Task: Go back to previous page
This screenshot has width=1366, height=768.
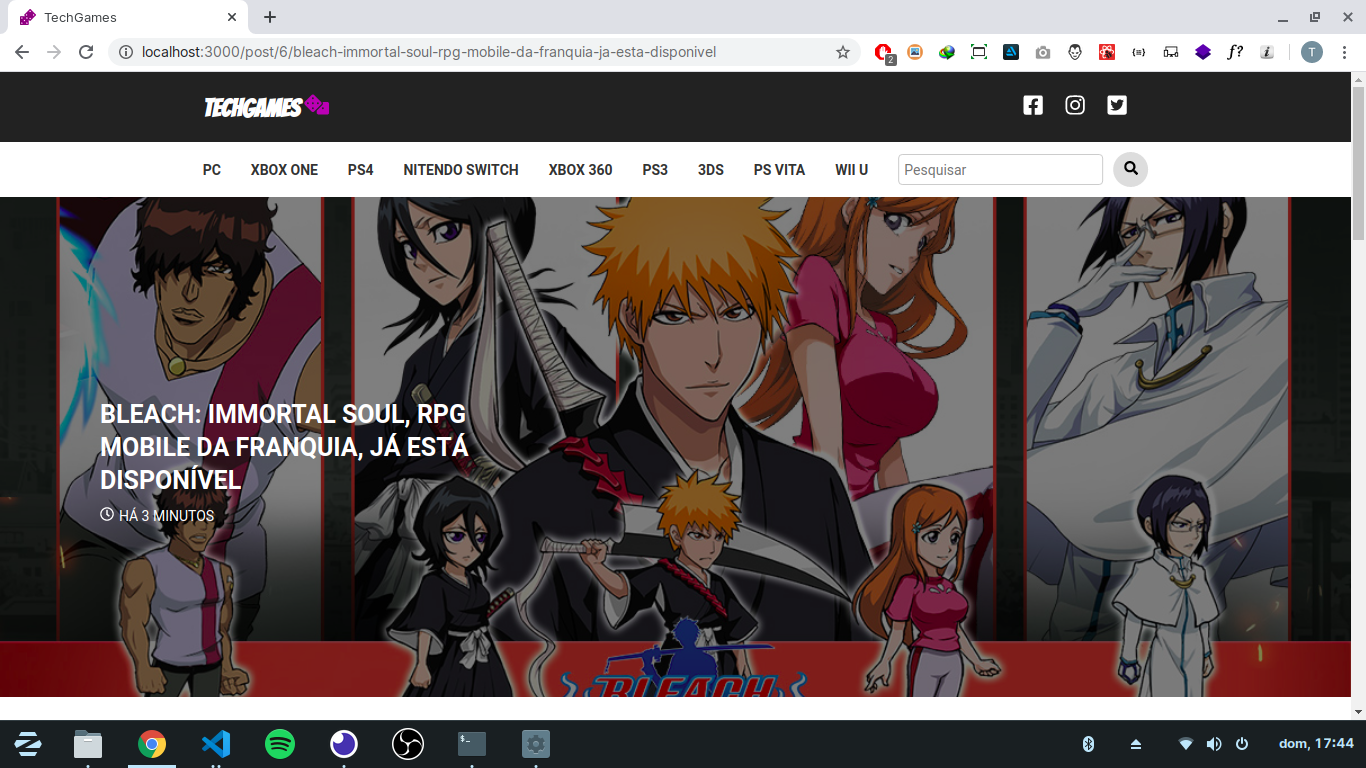Action: (x=22, y=52)
